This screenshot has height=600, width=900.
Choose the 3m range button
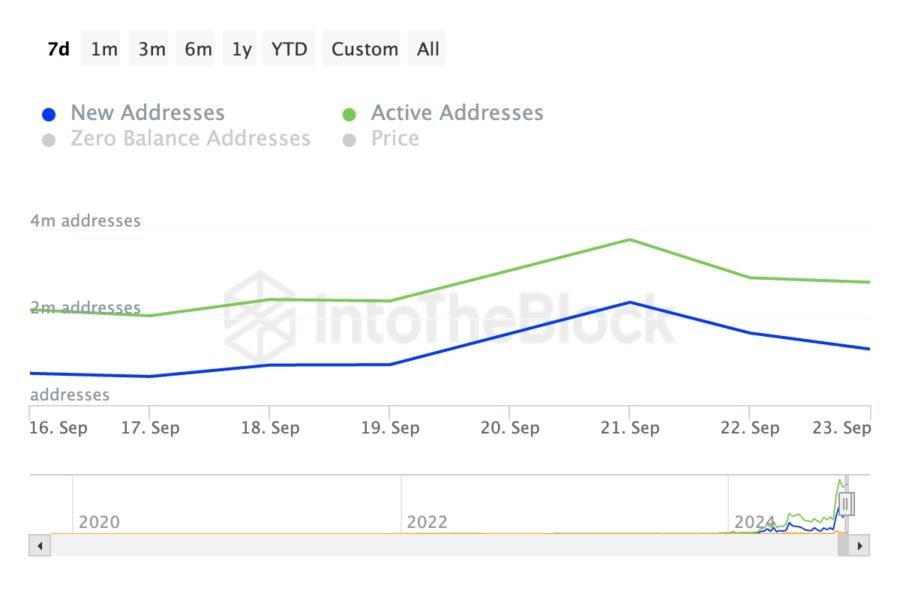click(152, 49)
